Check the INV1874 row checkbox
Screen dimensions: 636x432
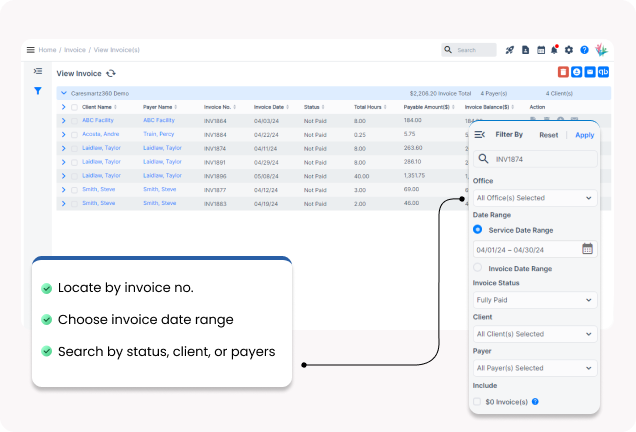click(x=74, y=148)
